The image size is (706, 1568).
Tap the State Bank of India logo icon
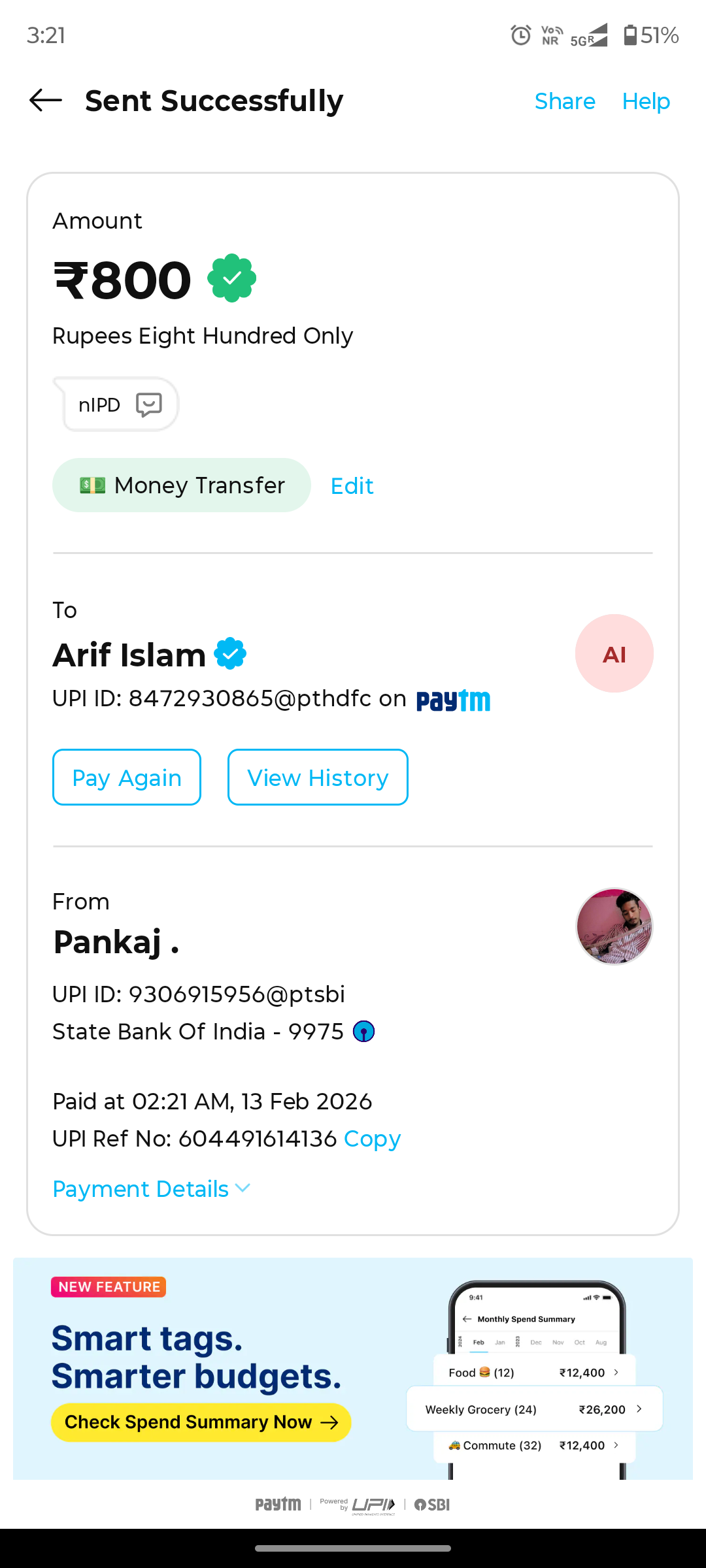pos(363,1032)
